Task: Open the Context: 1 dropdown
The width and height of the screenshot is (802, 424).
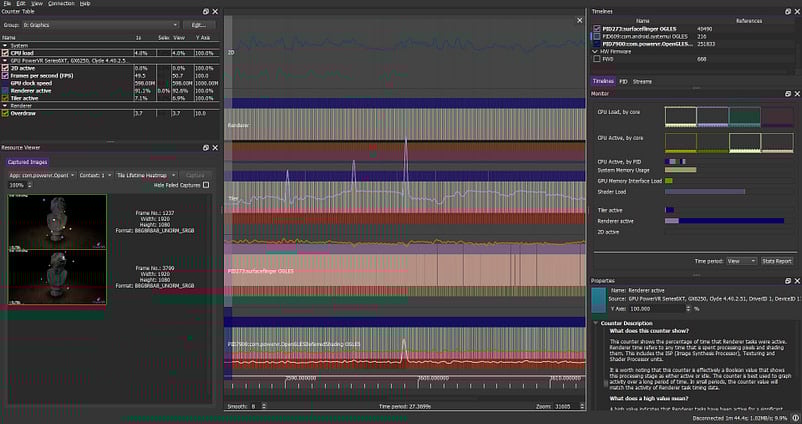Action: tap(95, 175)
